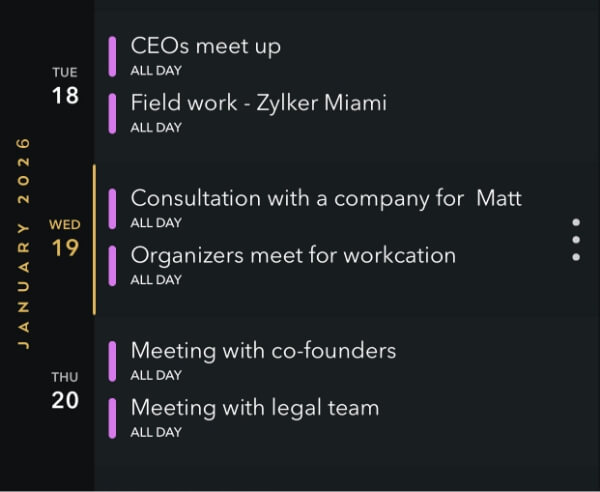
Task: Click purple bar beside legal team meeting
Action: coord(113,418)
